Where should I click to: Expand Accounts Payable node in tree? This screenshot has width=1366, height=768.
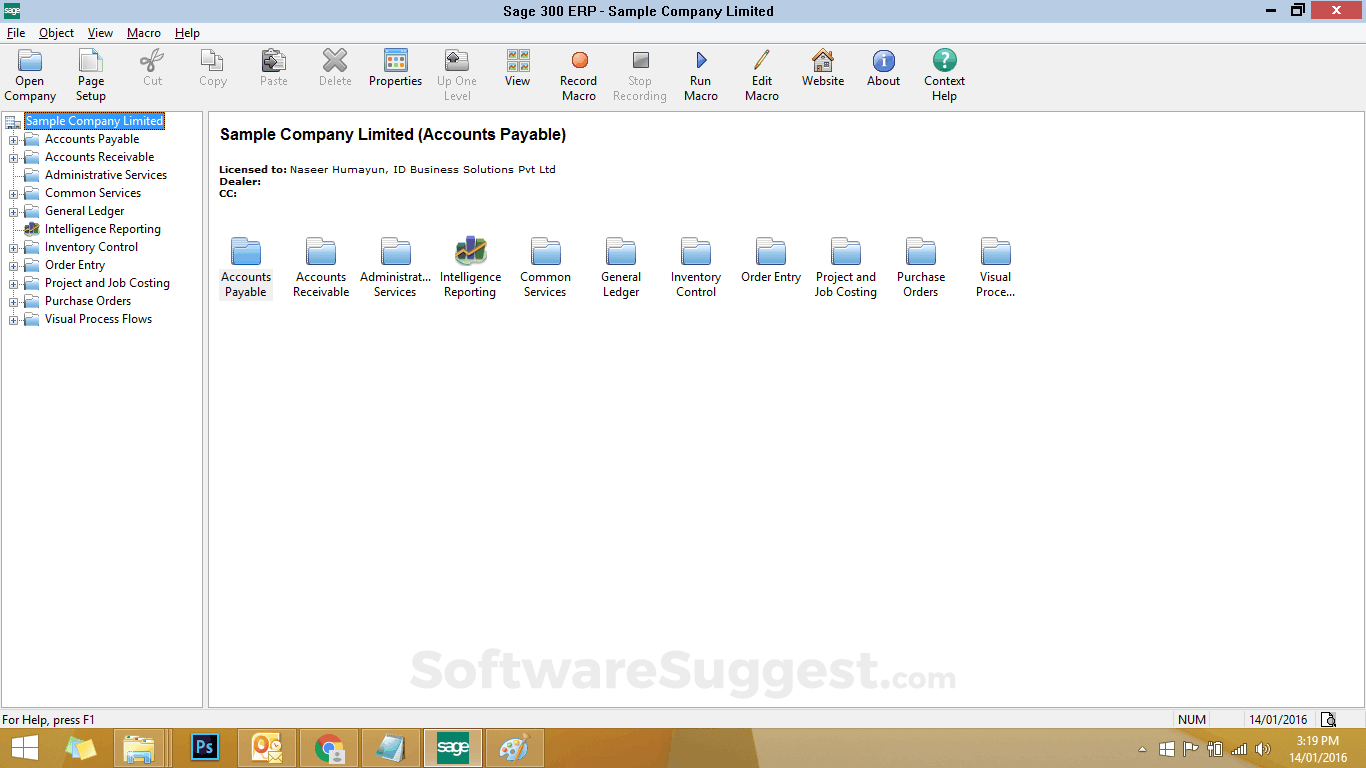click(x=14, y=139)
